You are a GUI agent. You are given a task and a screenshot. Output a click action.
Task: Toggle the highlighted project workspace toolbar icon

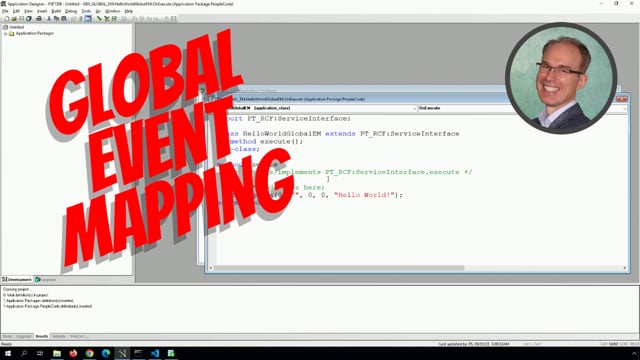(x=88, y=18)
